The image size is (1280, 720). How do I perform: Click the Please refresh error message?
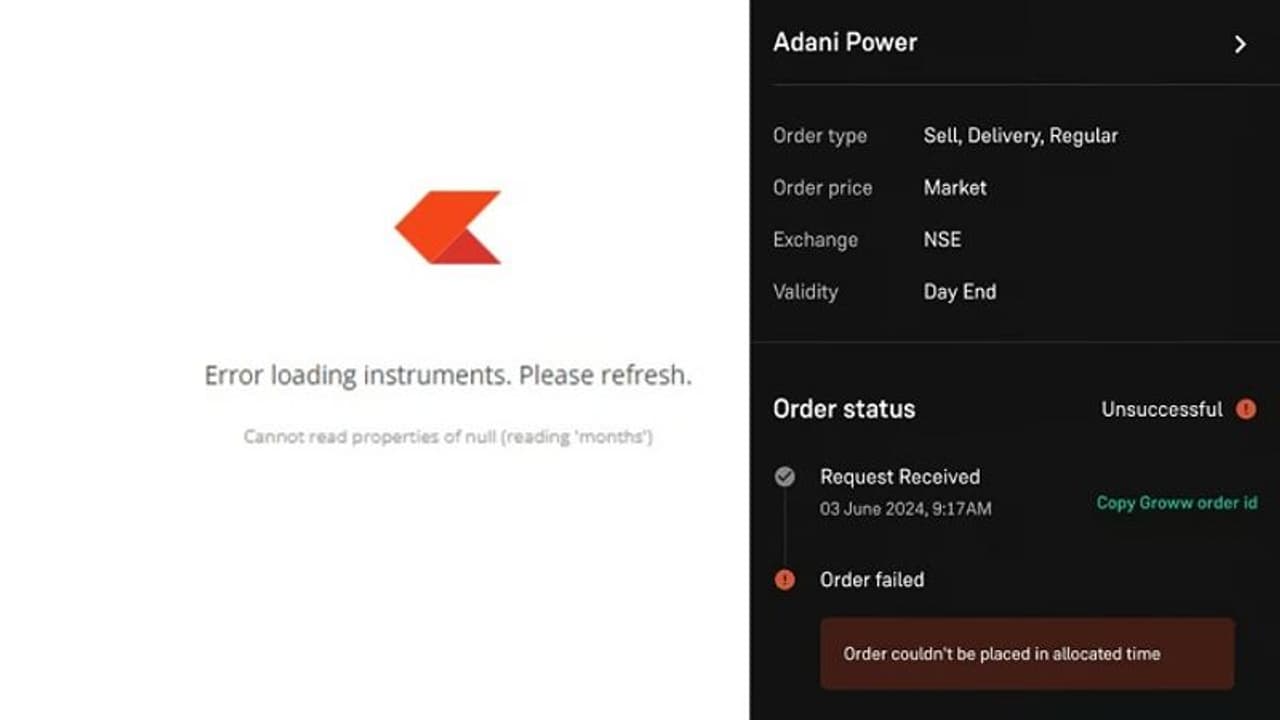coord(447,375)
